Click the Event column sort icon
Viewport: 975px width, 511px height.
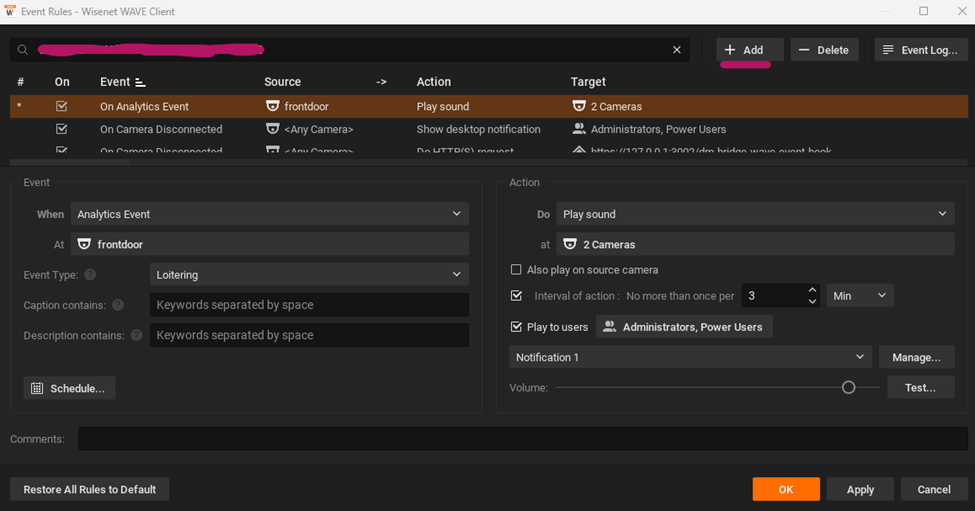(x=140, y=82)
